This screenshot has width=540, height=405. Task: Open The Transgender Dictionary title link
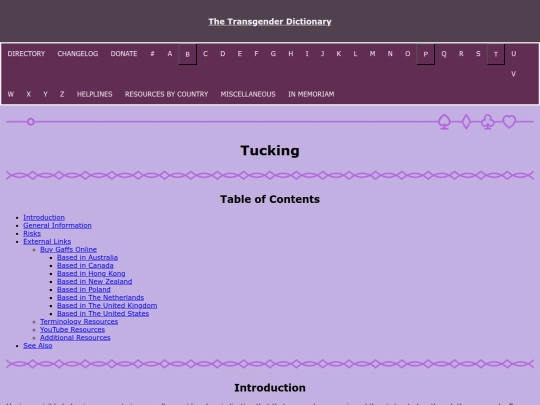click(270, 22)
